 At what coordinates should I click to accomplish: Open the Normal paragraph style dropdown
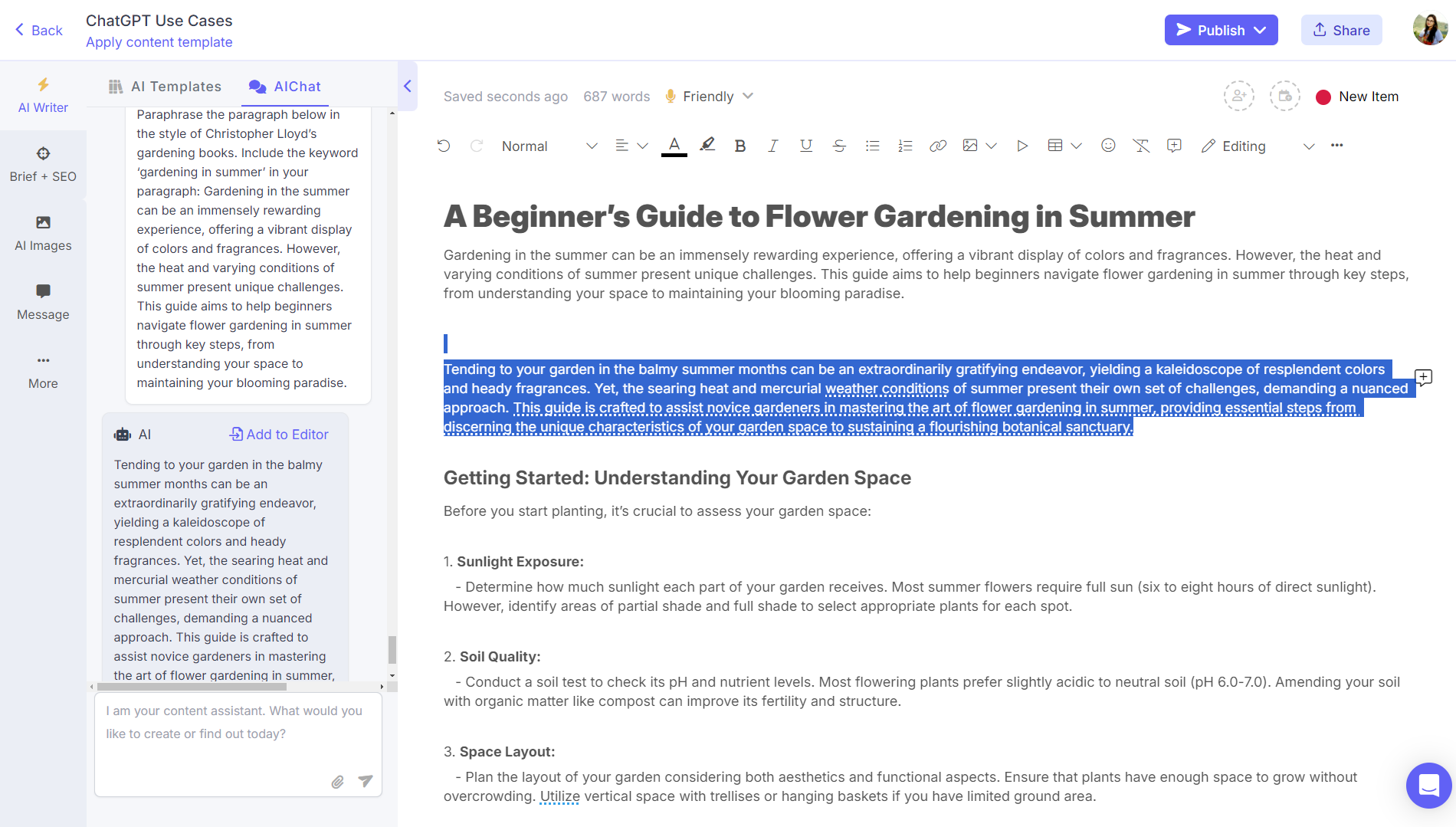[x=549, y=146]
